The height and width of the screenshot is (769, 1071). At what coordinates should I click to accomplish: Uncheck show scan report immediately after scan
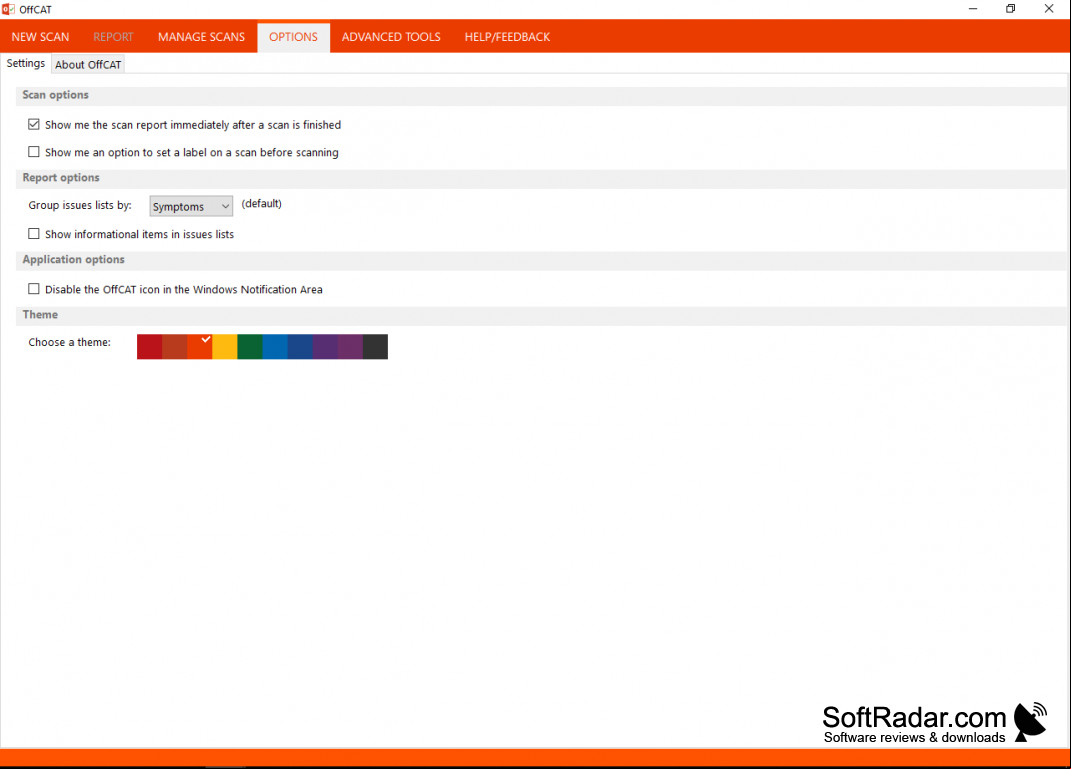coord(33,124)
